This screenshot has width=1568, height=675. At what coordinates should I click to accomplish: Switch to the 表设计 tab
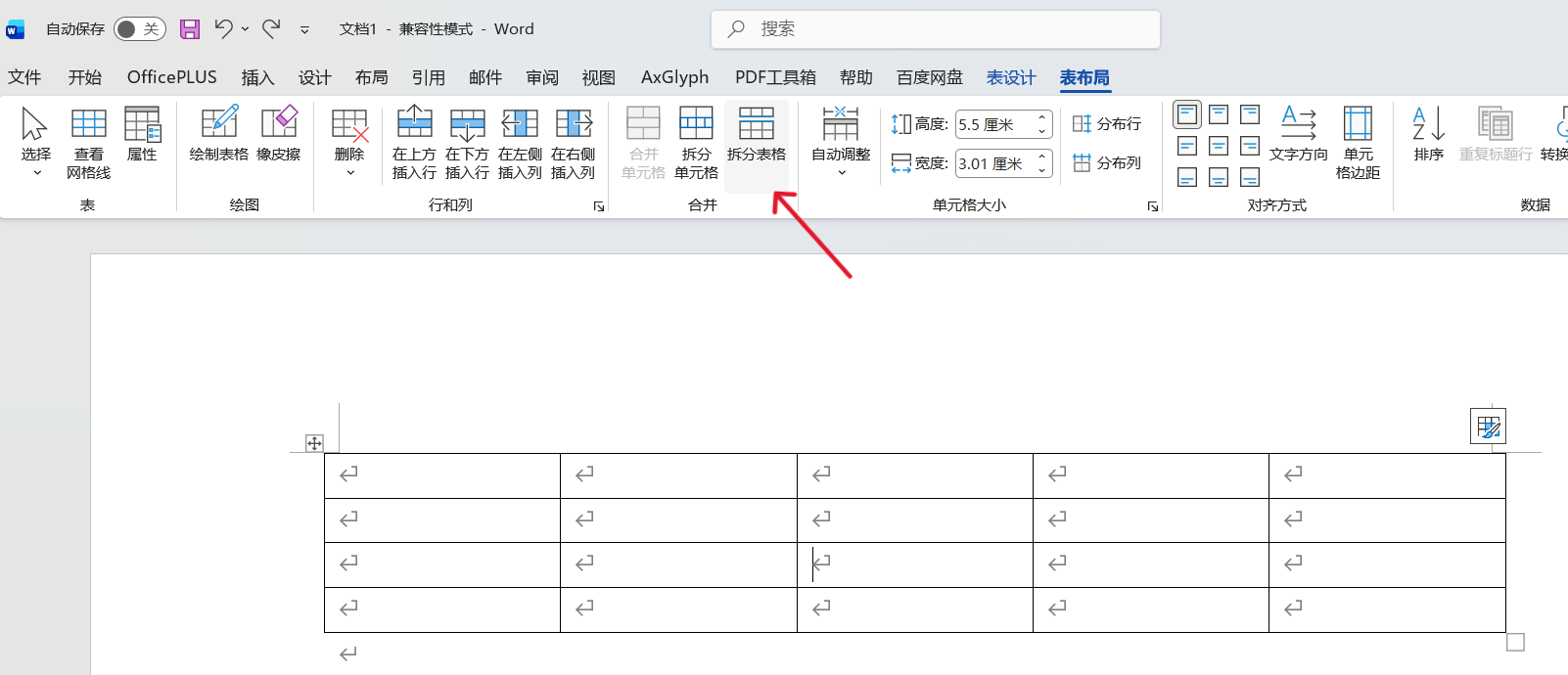[1011, 77]
